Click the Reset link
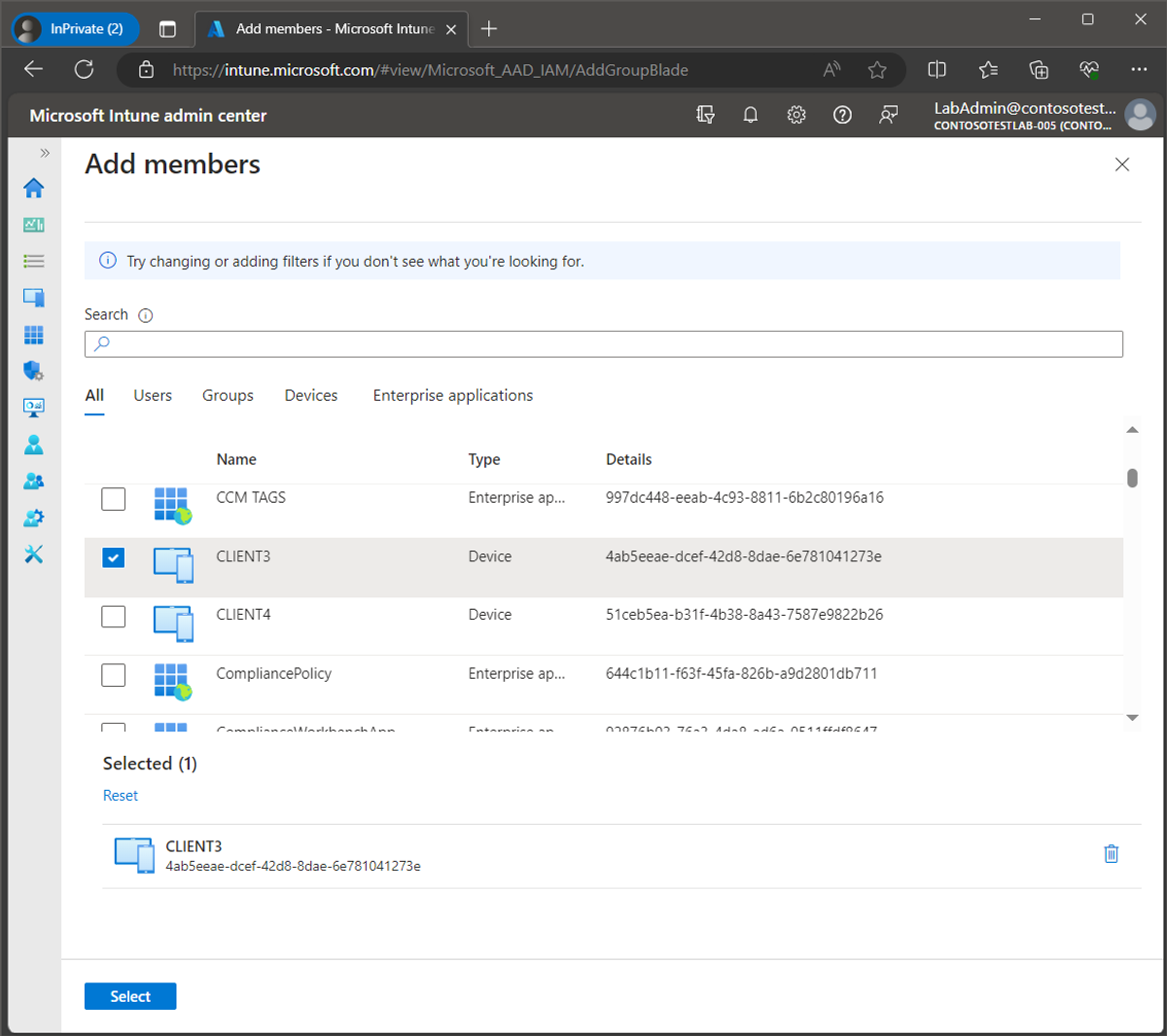 click(x=121, y=795)
